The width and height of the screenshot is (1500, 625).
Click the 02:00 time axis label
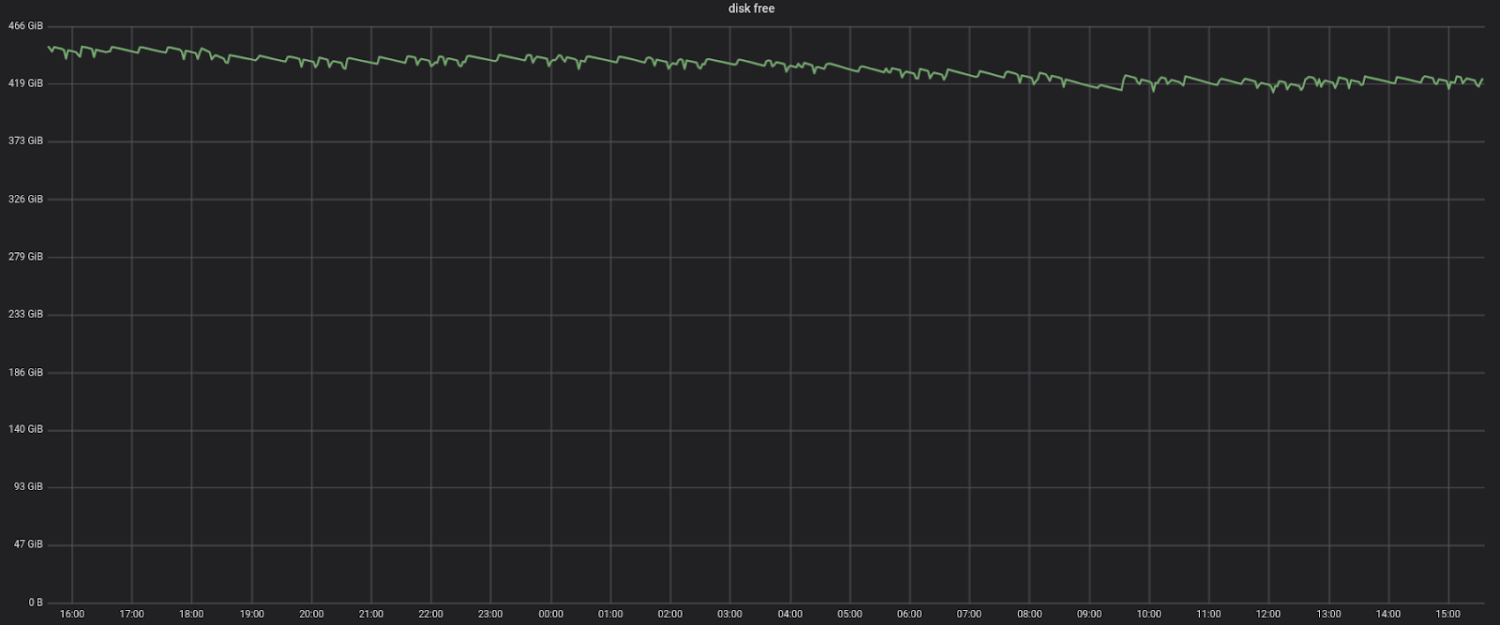point(671,614)
